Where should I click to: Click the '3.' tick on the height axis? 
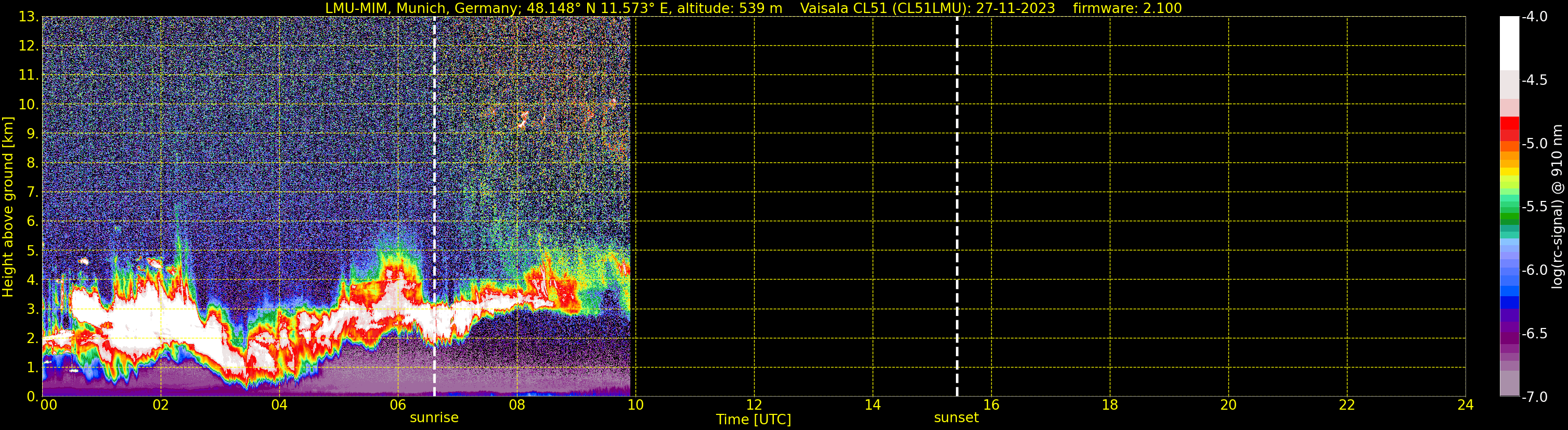(x=32, y=309)
